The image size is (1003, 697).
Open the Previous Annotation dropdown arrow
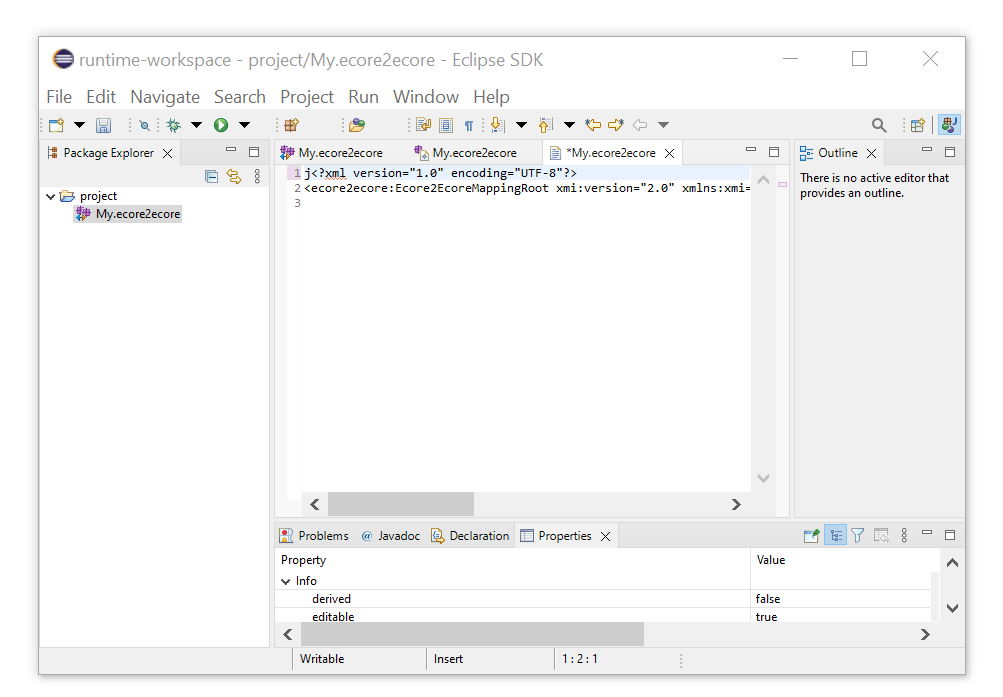pos(569,125)
